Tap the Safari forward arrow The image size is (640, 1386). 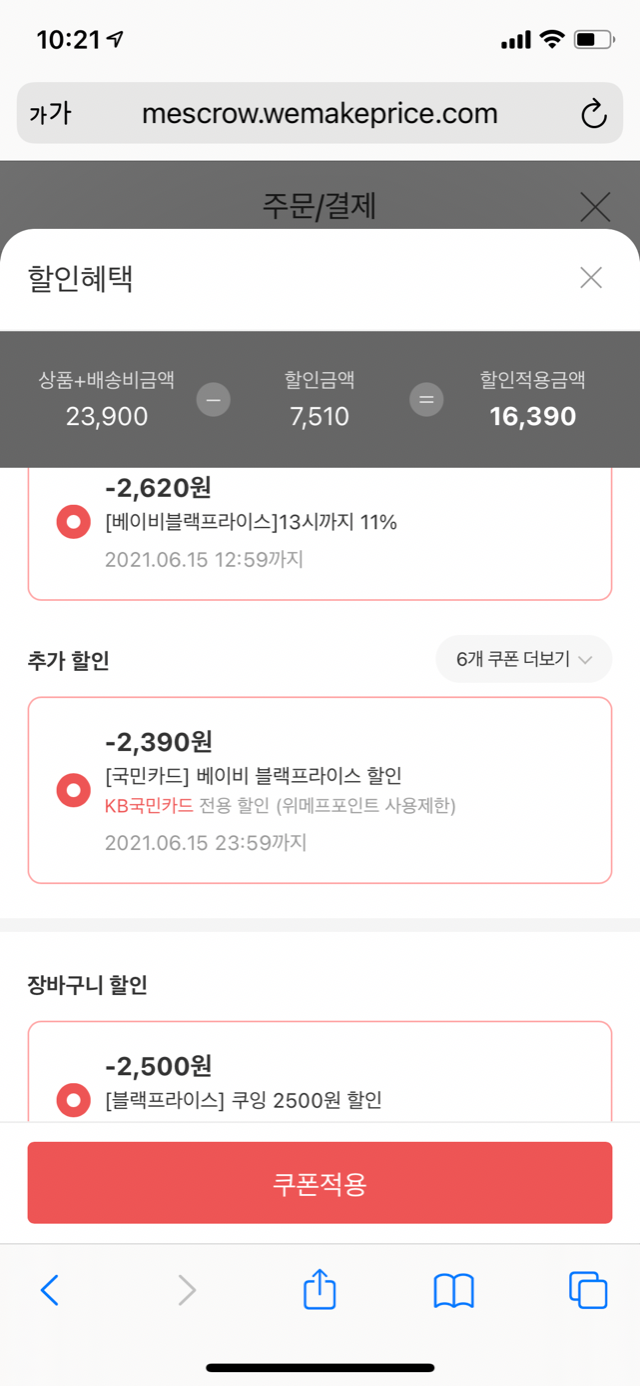[187, 1290]
